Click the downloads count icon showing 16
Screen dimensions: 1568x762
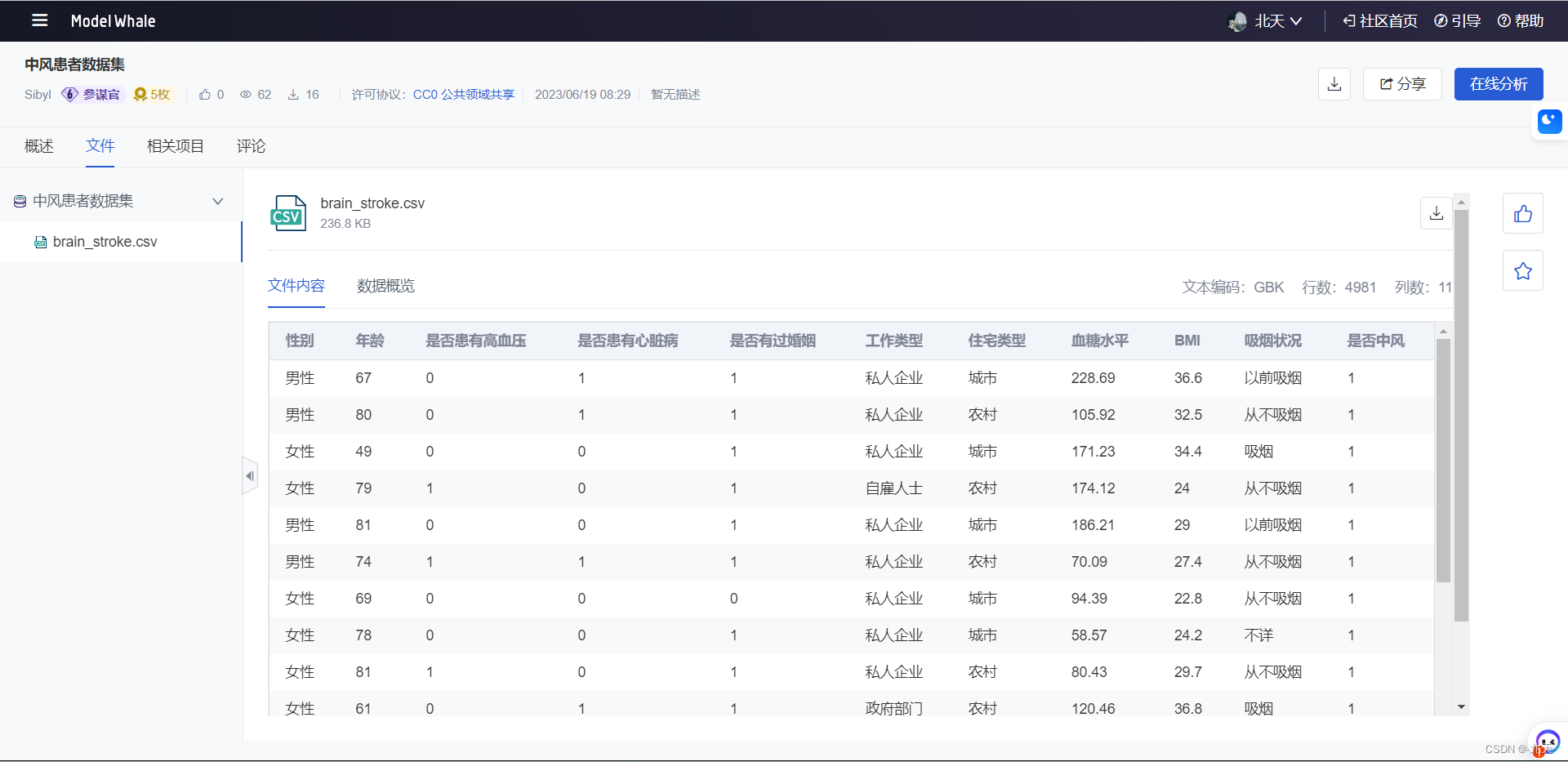[x=293, y=95]
